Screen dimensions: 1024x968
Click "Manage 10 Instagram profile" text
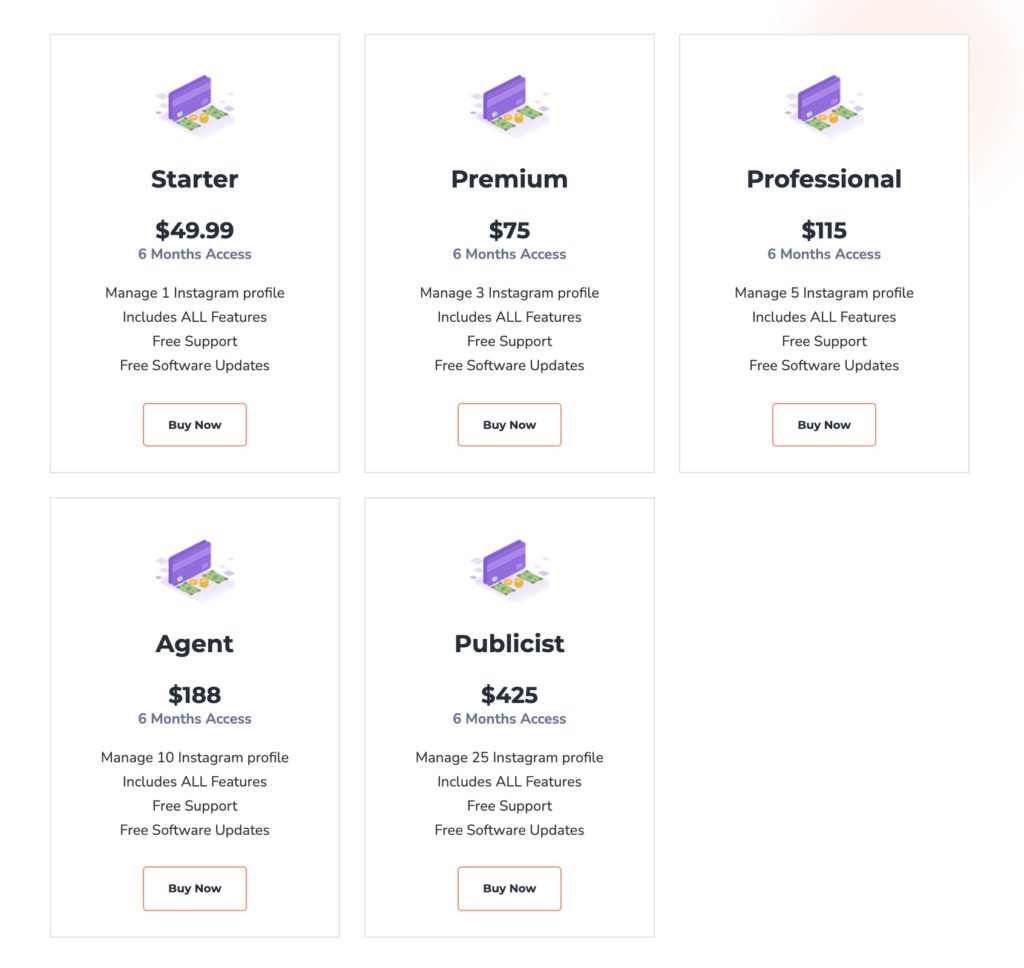click(x=195, y=757)
